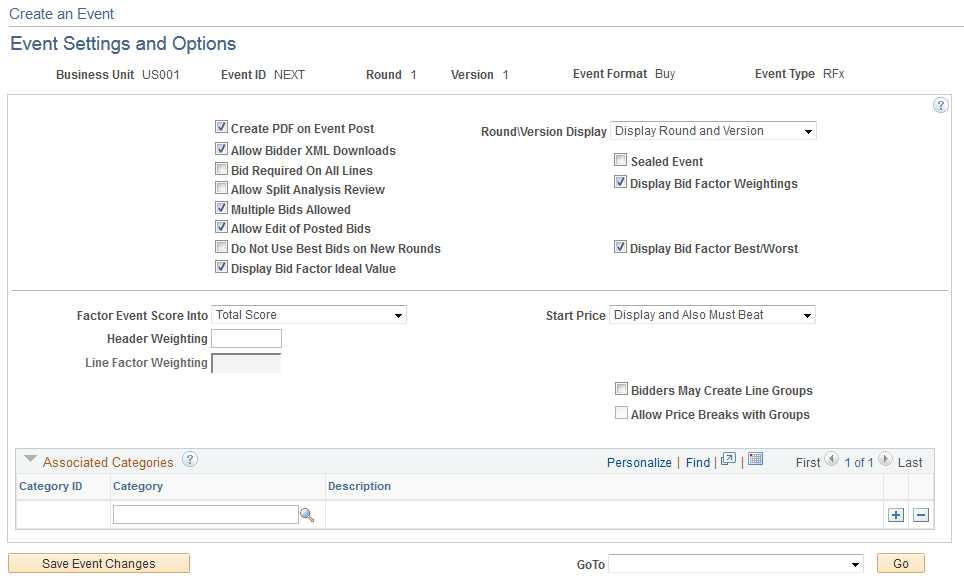Click Line Factor Weighting field
Screen dimensions: 964x580
pos(247,363)
